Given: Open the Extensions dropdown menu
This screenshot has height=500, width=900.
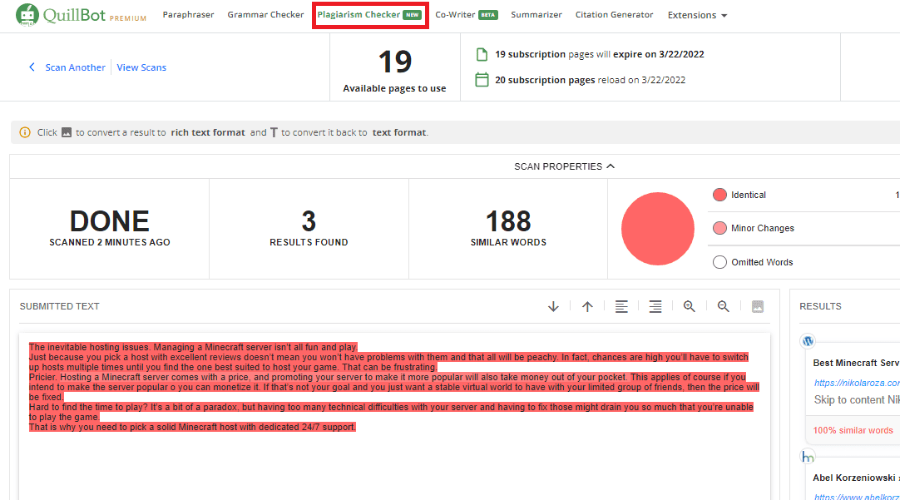Looking at the screenshot, I should (x=697, y=16).
